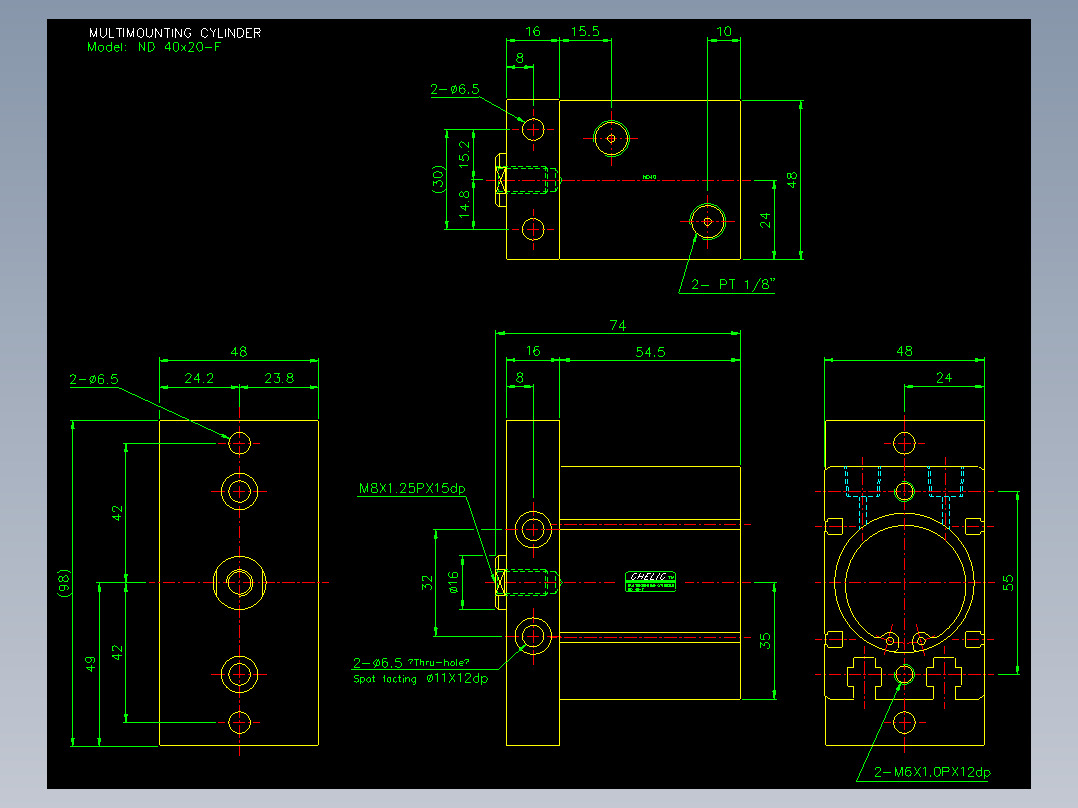1078x808 pixels.
Task: Select the 2-M6X1.0PX12dp thread callout
Action: pyautogui.click(x=932, y=772)
